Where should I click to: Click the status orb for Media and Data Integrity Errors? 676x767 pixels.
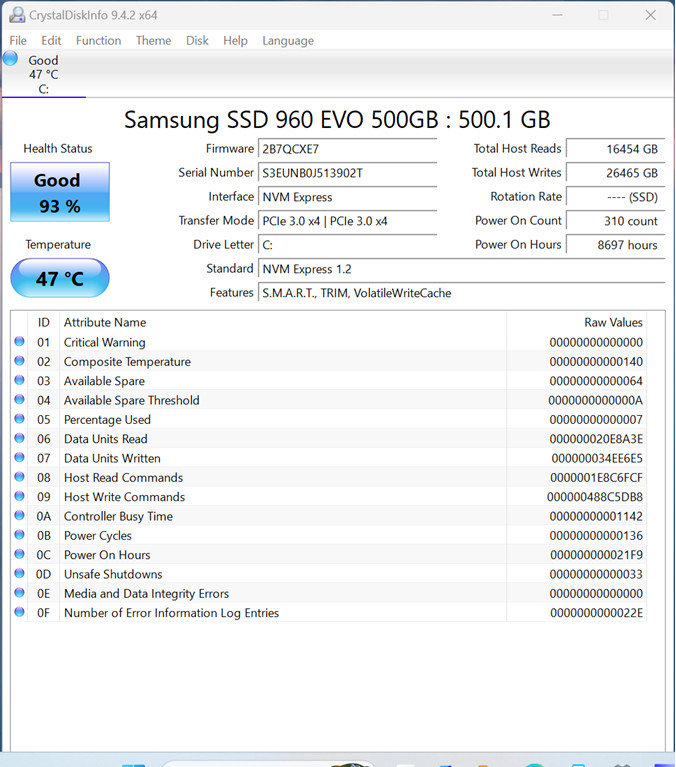pyautogui.click(x=20, y=593)
